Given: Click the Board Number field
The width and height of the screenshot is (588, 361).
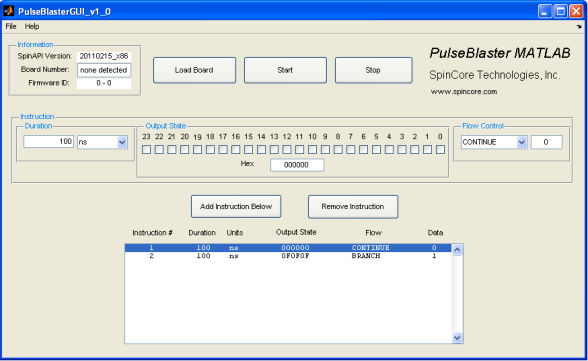Looking at the screenshot, I should tap(104, 70).
